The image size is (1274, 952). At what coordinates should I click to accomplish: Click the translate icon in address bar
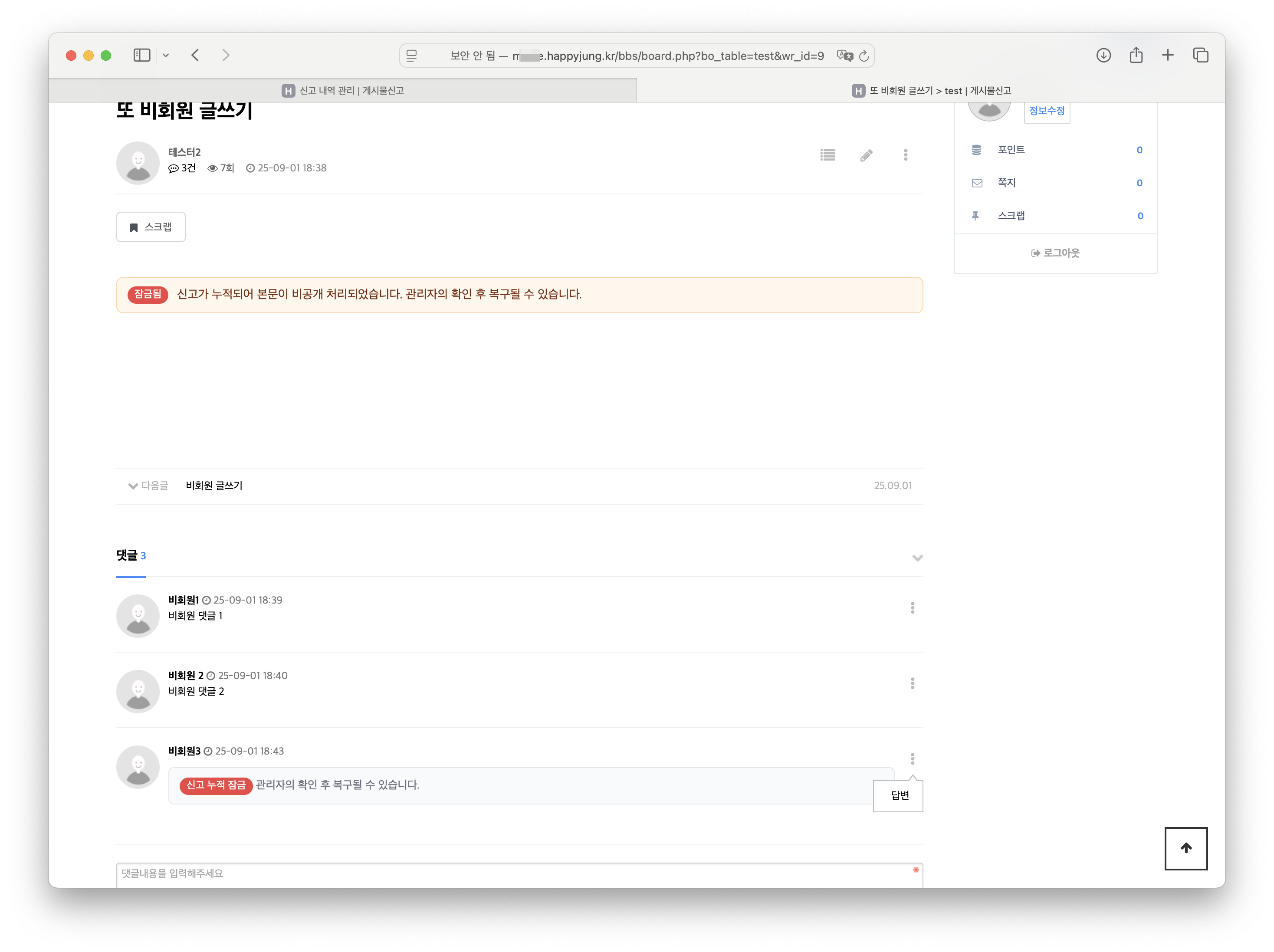[844, 56]
